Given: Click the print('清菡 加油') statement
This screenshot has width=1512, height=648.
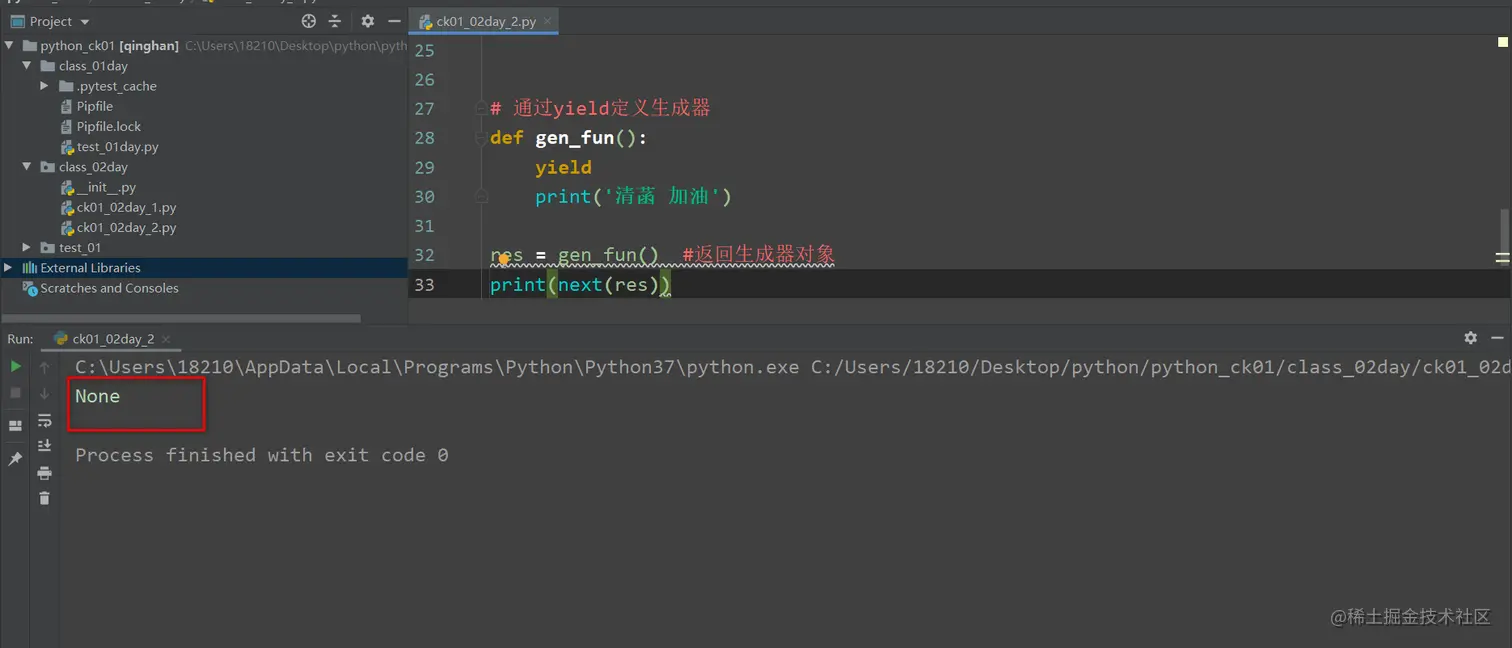Looking at the screenshot, I should [x=633, y=197].
